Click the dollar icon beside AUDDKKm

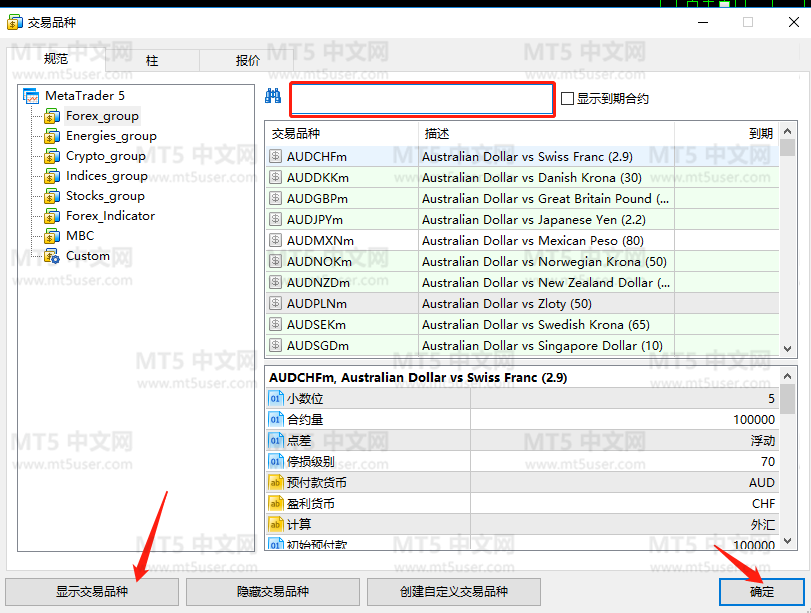tap(276, 177)
